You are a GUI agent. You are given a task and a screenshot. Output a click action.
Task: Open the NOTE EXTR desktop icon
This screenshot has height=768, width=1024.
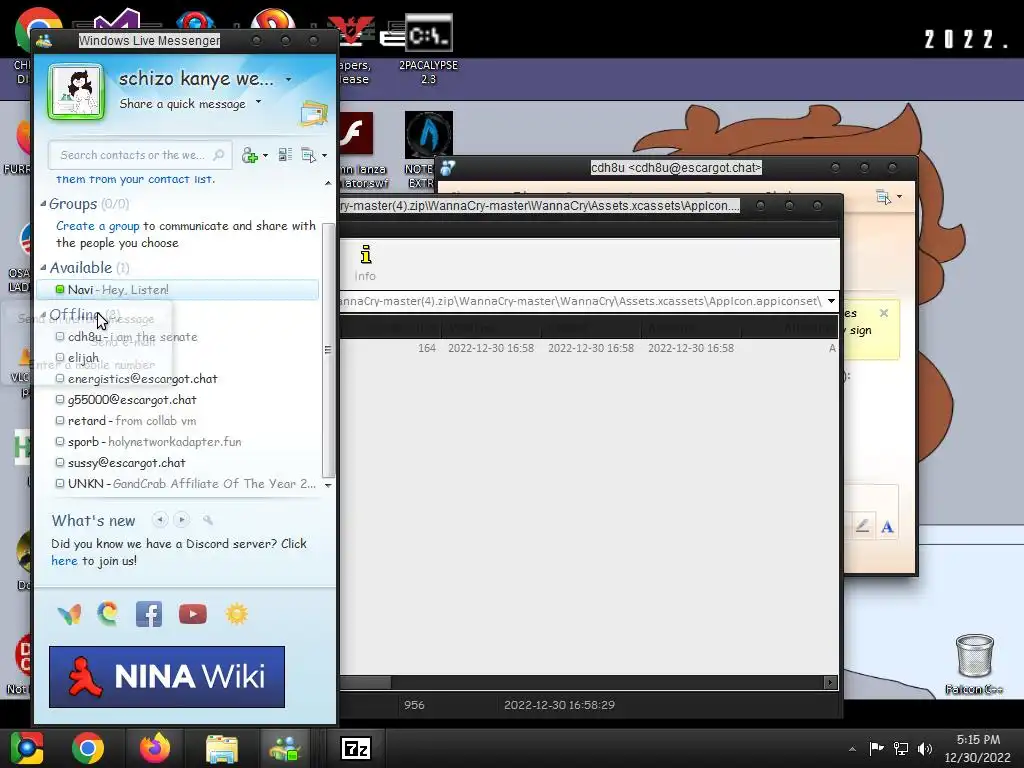tap(428, 150)
